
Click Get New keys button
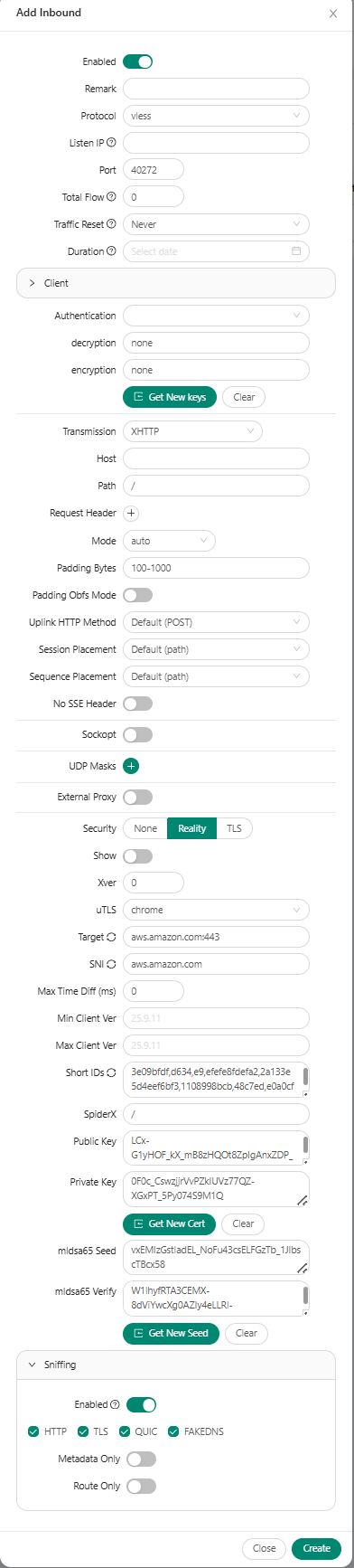[x=170, y=397]
